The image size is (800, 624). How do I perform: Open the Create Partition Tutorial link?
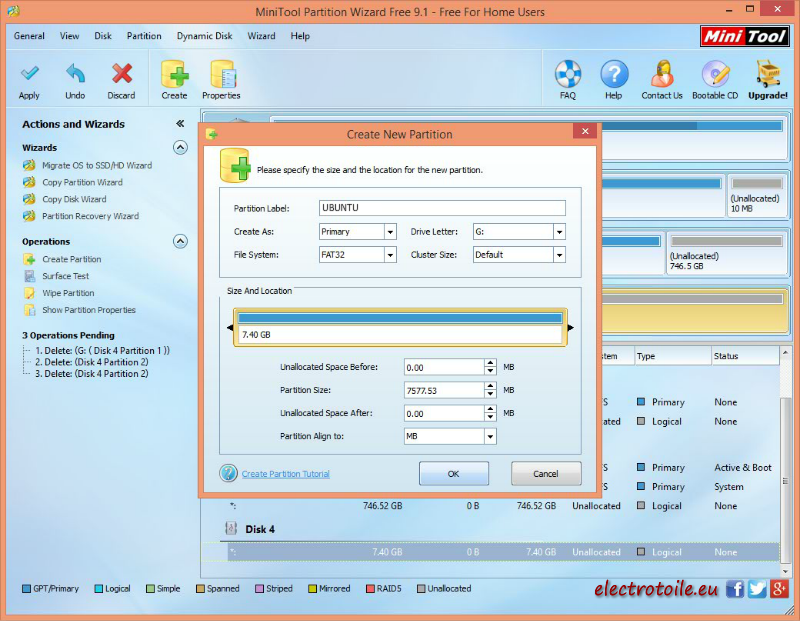click(285, 474)
